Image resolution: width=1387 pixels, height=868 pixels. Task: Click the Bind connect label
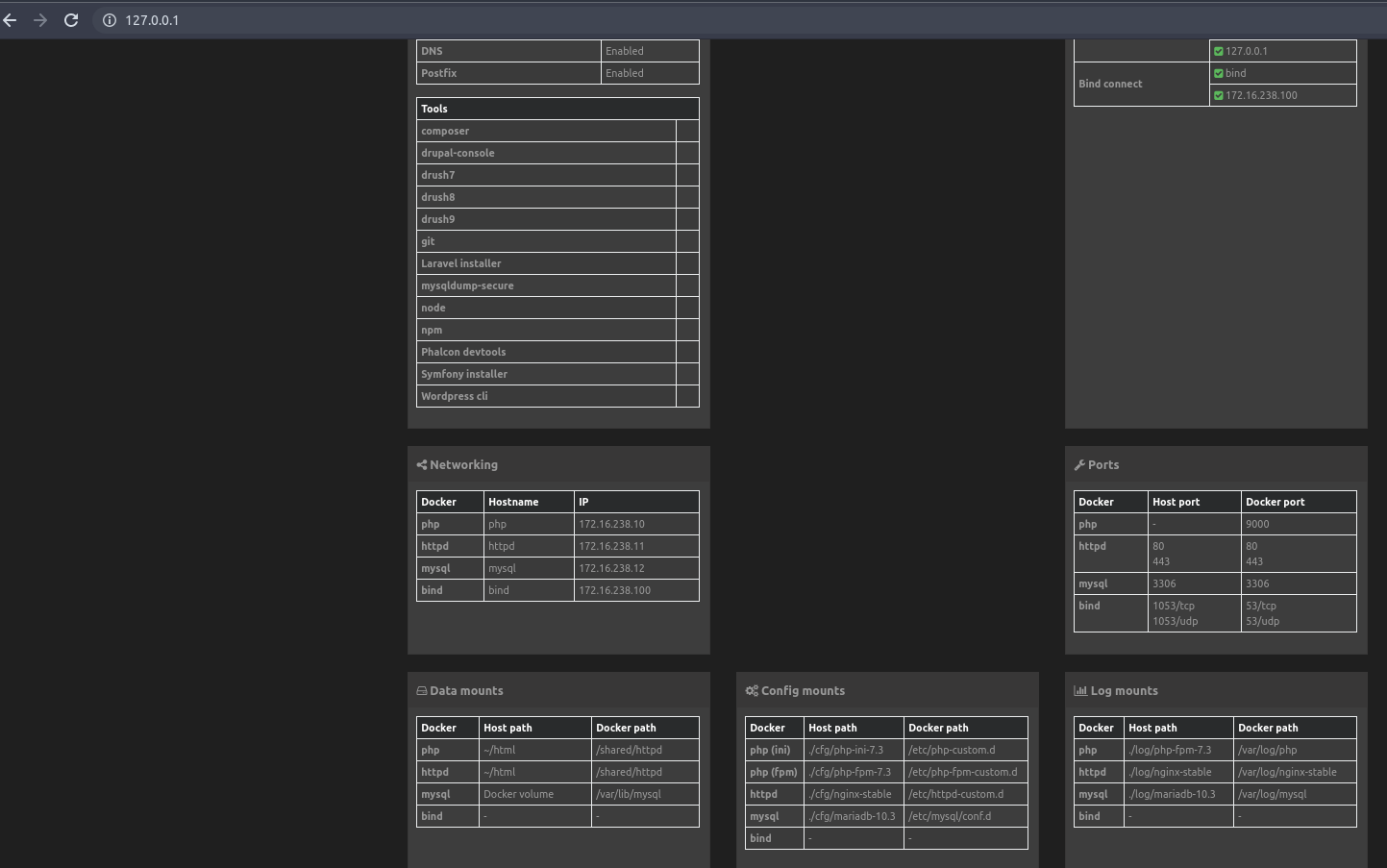click(x=1110, y=84)
